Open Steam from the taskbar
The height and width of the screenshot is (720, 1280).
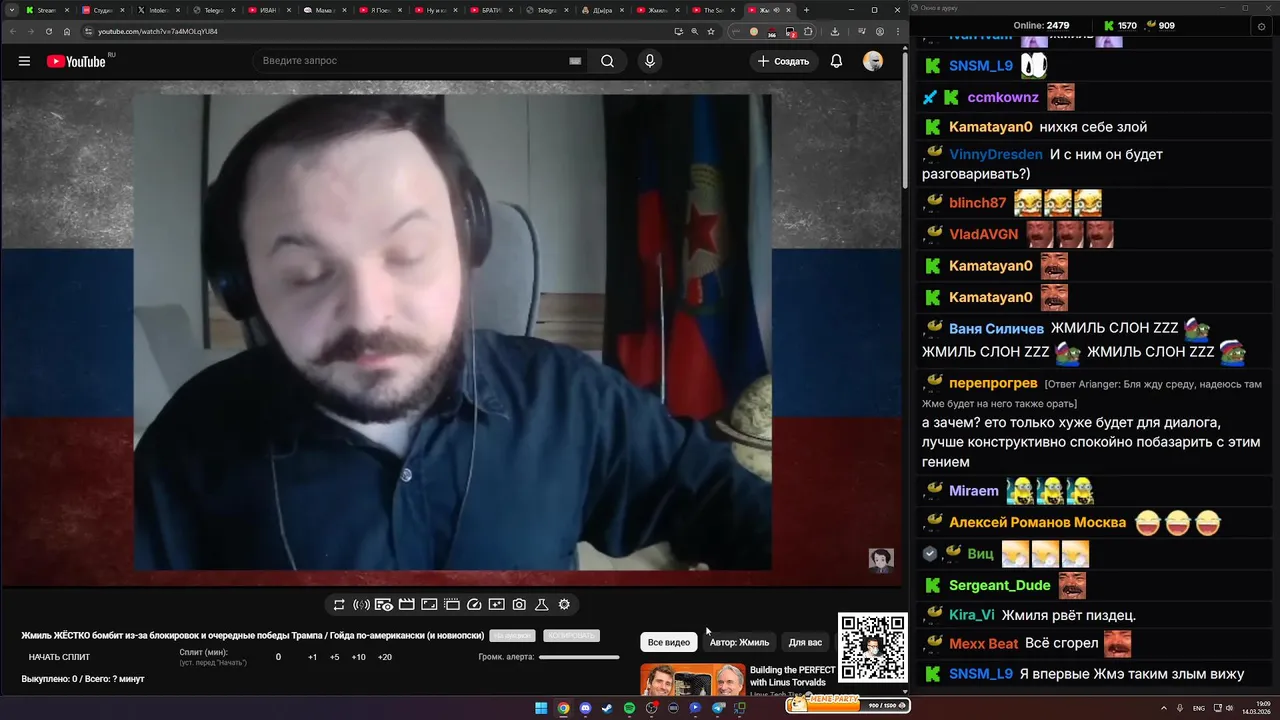tap(607, 708)
